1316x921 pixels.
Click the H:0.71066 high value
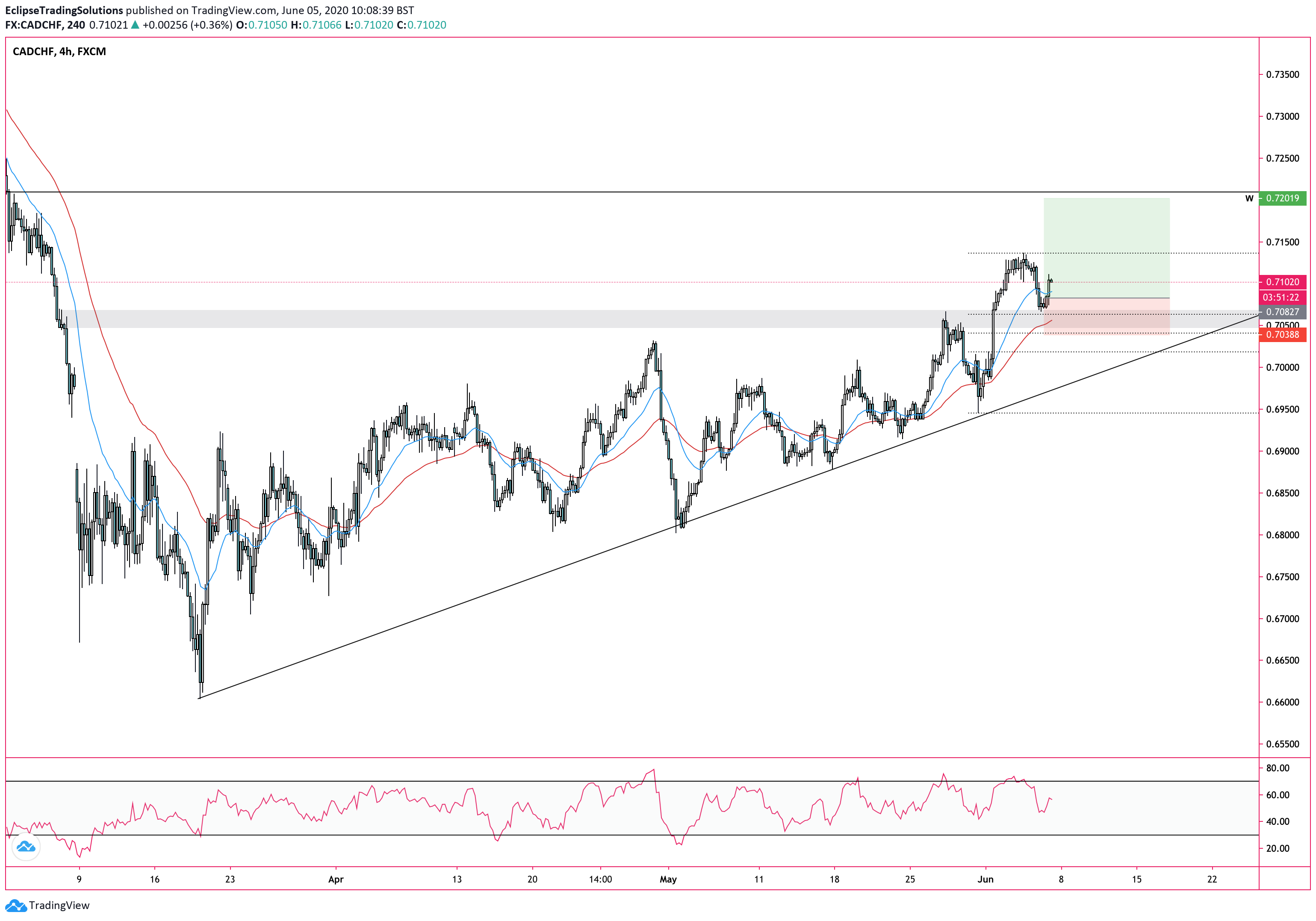click(316, 25)
